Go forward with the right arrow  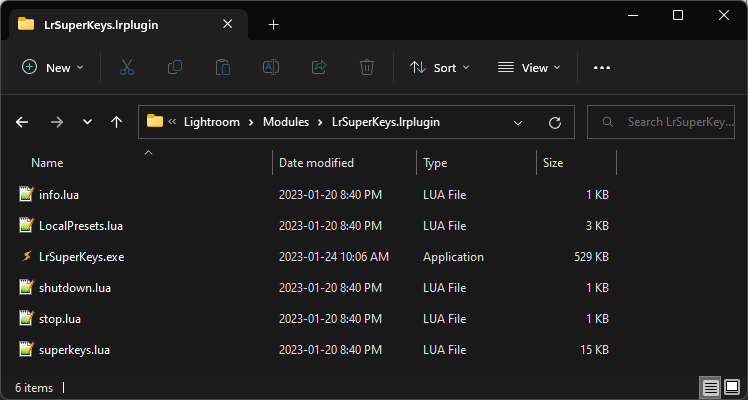[x=57, y=122]
